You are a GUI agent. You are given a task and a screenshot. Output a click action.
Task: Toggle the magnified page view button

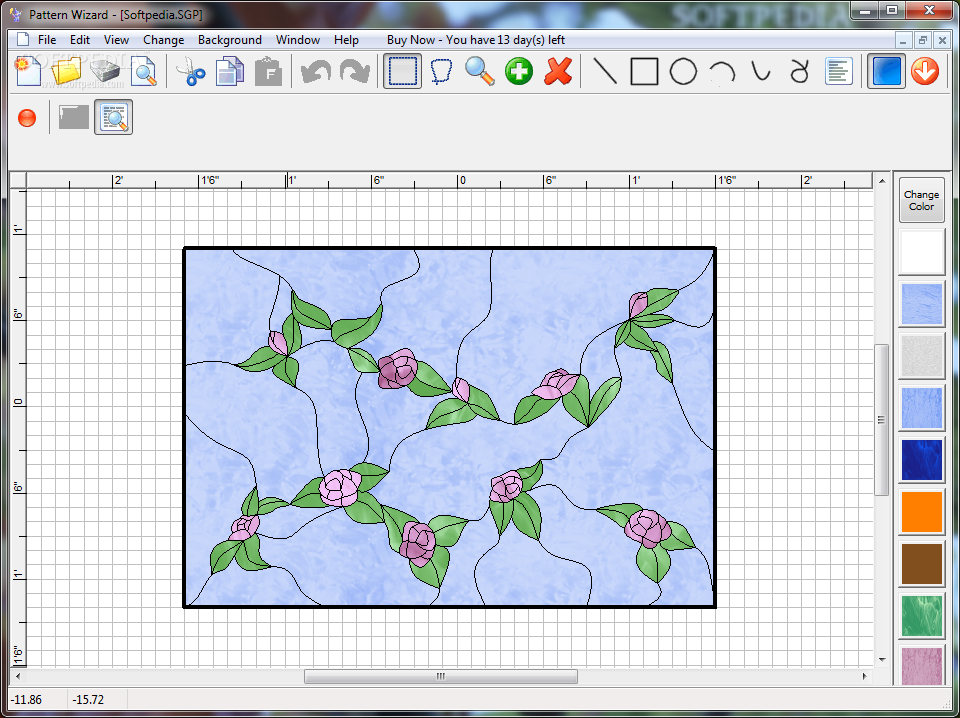113,117
